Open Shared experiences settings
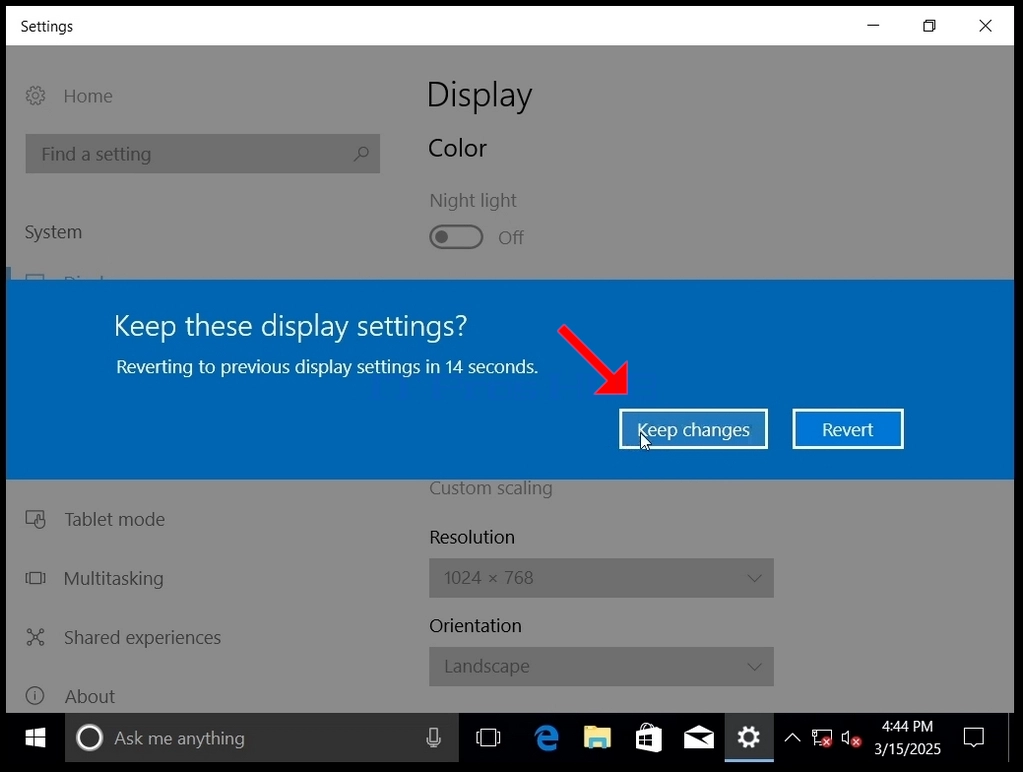 142,638
